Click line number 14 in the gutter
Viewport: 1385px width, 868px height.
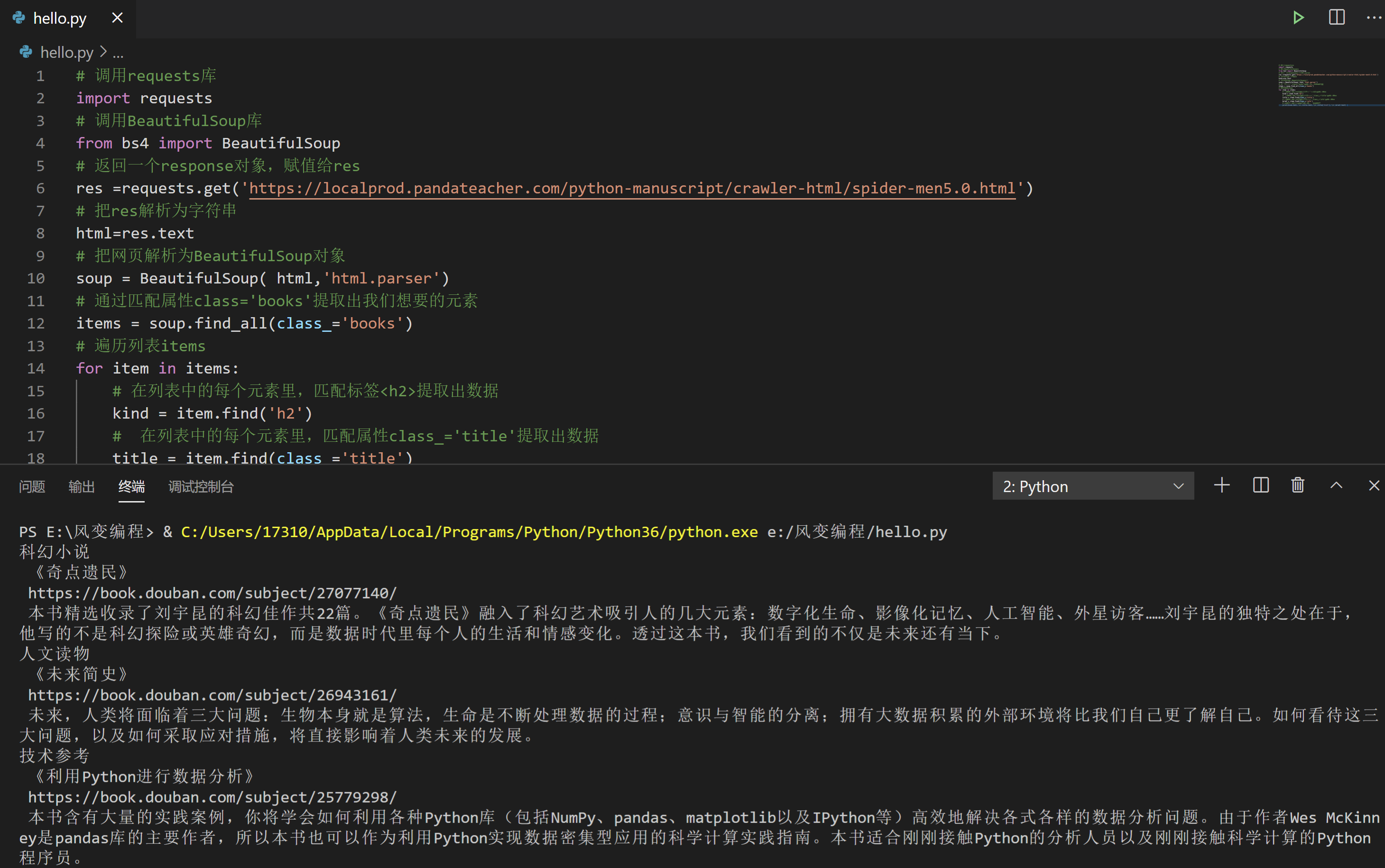coord(36,368)
